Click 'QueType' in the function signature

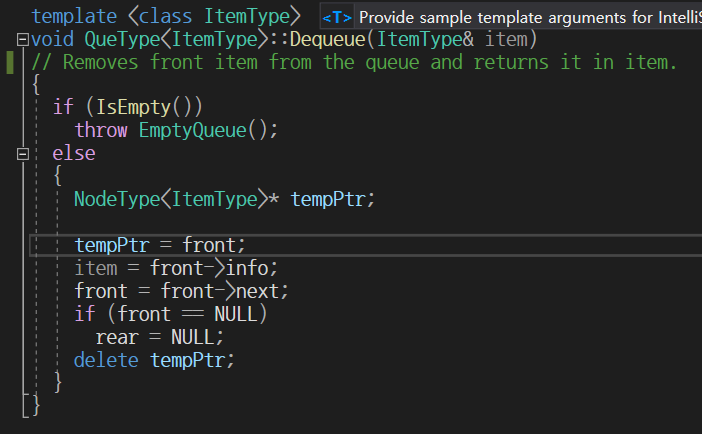(x=122, y=39)
